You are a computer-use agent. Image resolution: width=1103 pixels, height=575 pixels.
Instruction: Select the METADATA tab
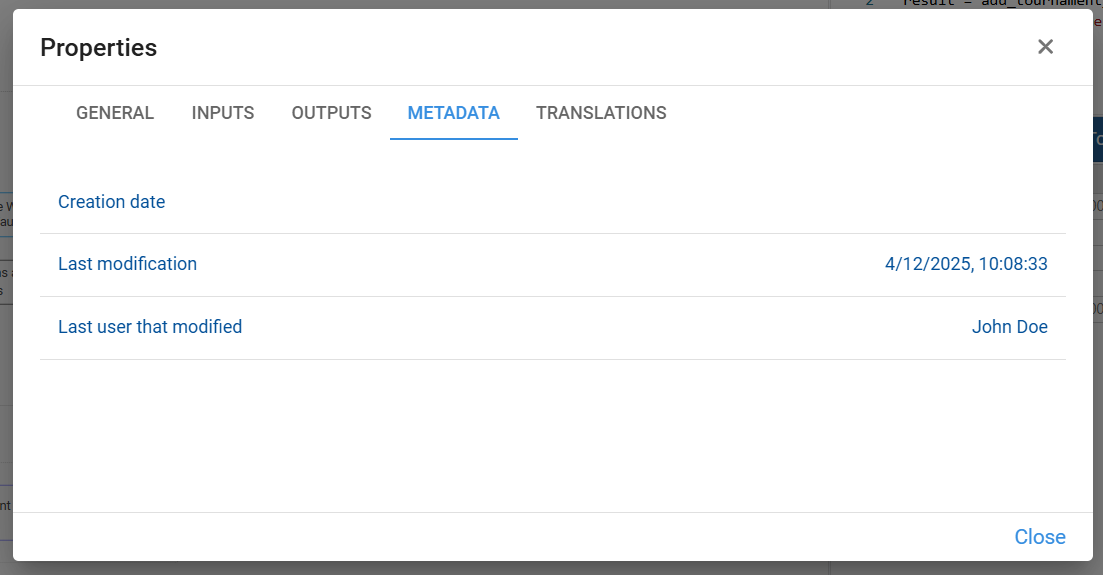[x=453, y=113]
